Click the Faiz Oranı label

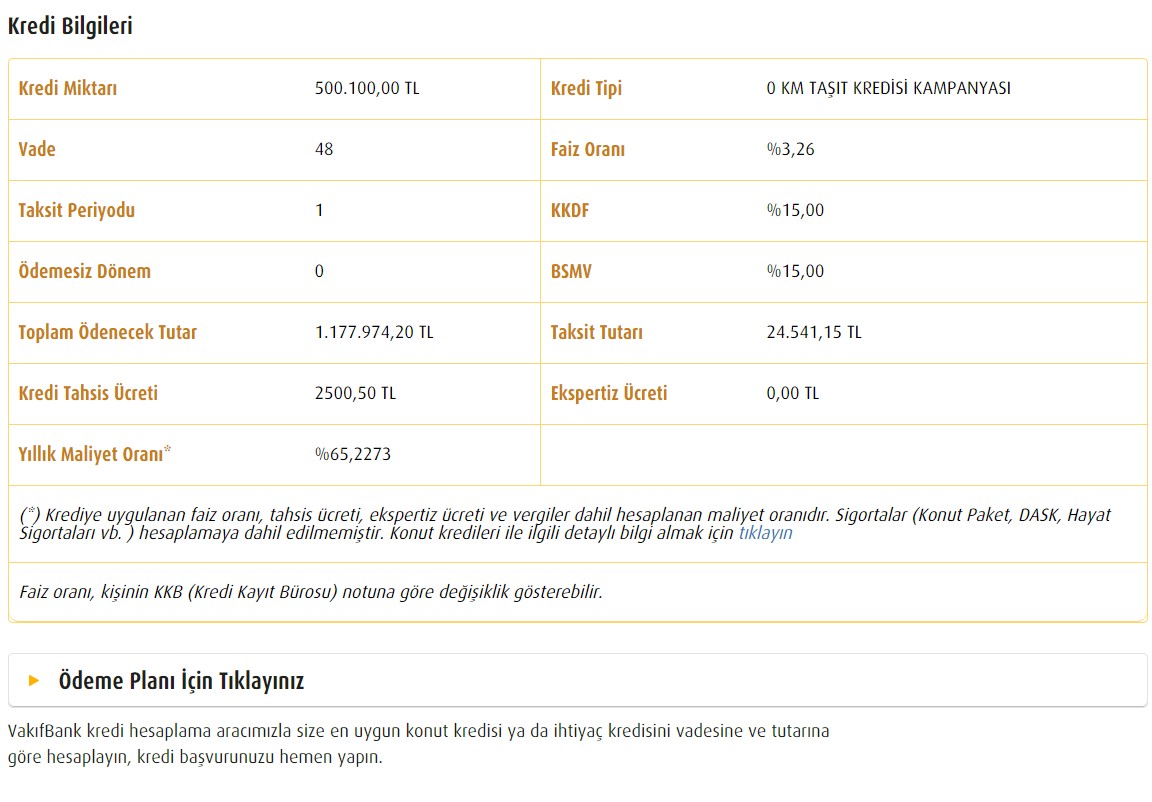pyautogui.click(x=587, y=149)
